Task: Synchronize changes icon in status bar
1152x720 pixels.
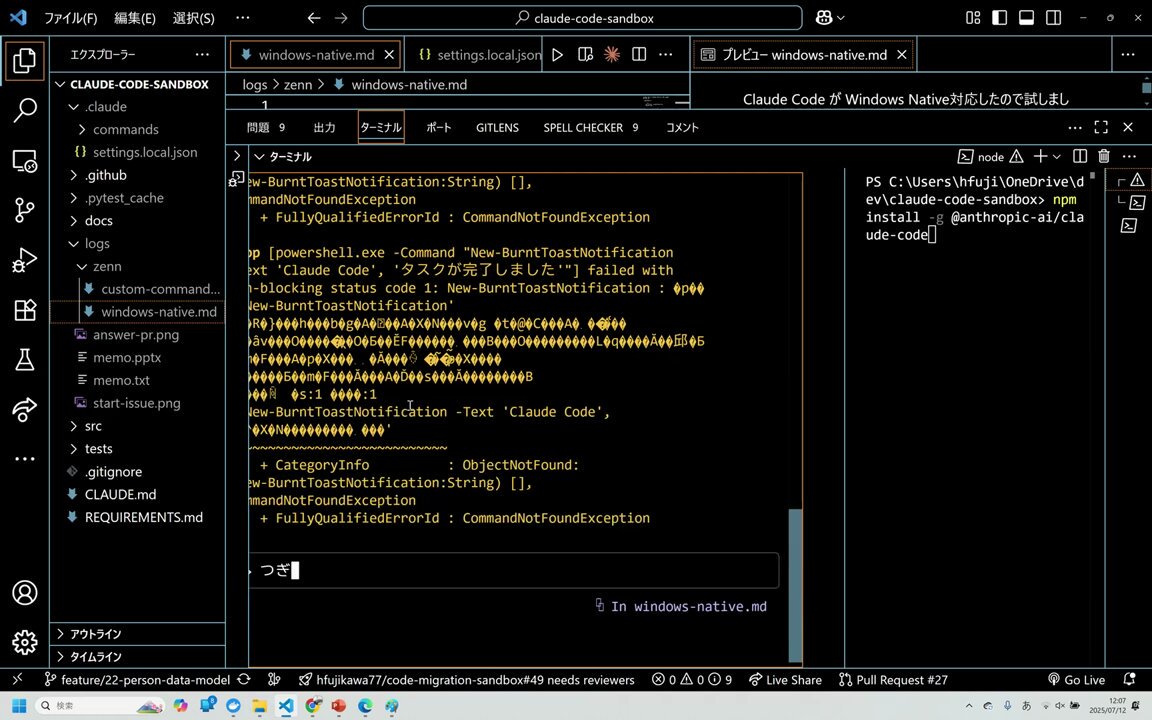Action: click(x=244, y=680)
